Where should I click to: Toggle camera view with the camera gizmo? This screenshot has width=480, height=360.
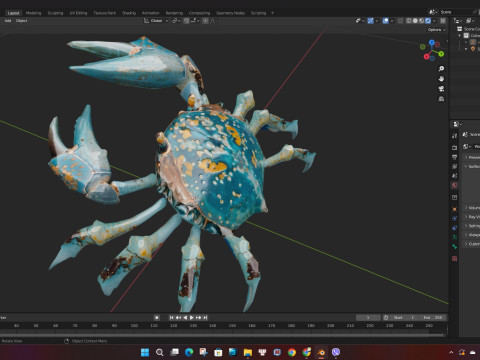click(441, 89)
